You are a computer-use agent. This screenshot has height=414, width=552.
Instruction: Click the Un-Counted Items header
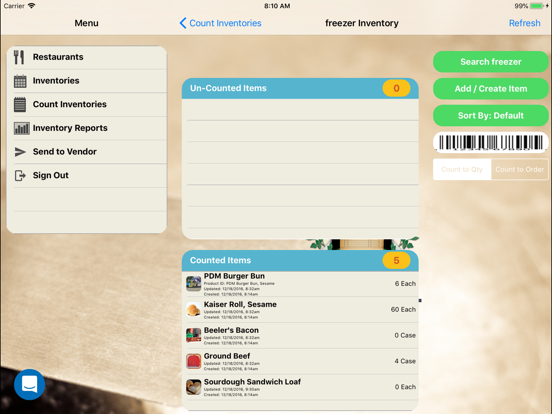[x=300, y=88]
